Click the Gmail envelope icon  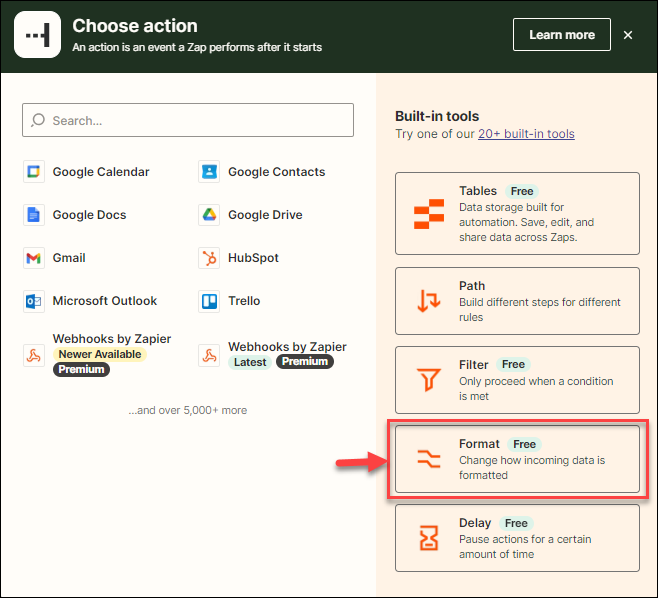(x=34, y=258)
